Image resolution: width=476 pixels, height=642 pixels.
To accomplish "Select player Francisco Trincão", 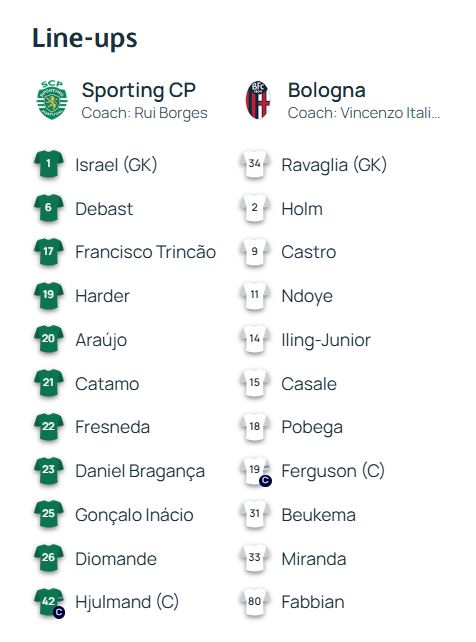I will point(146,252).
